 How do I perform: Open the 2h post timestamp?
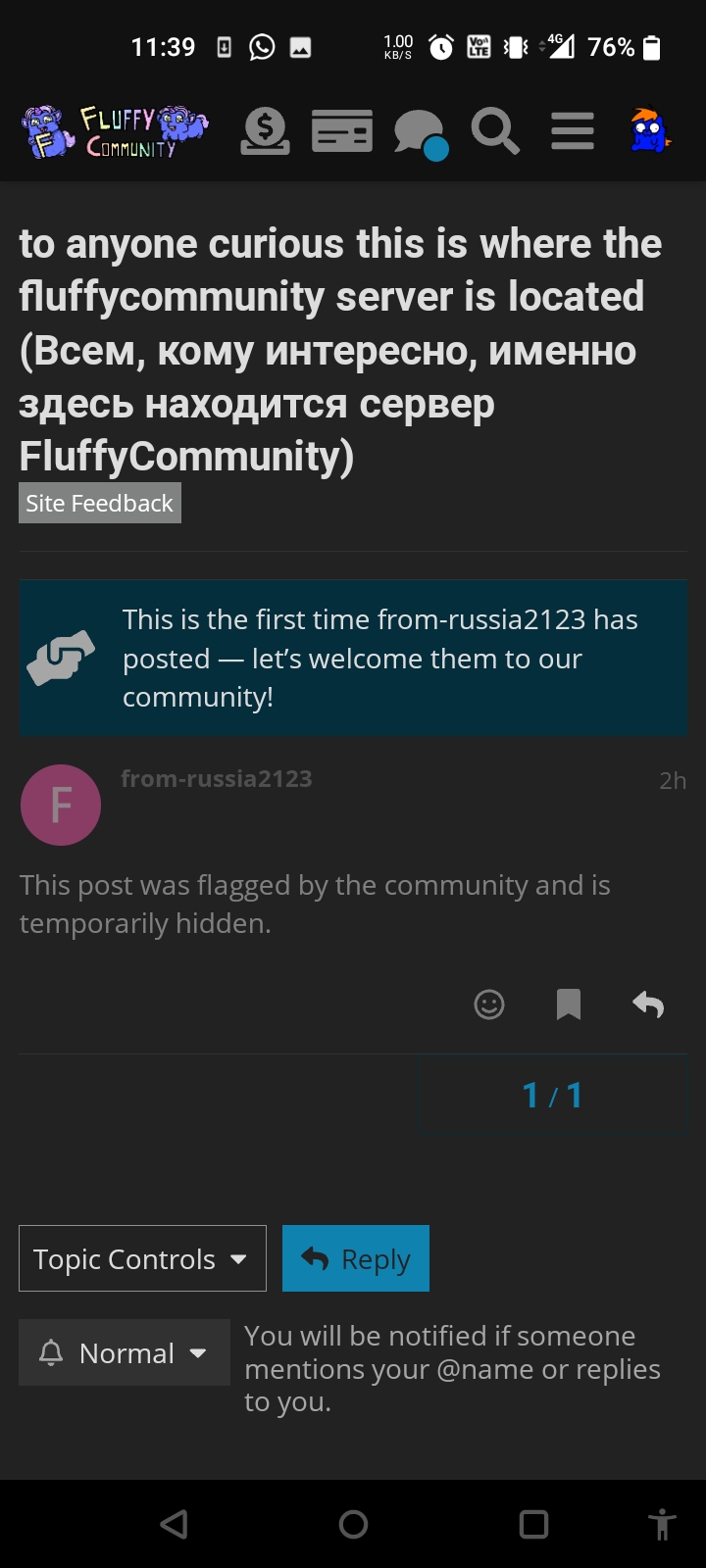tap(673, 780)
